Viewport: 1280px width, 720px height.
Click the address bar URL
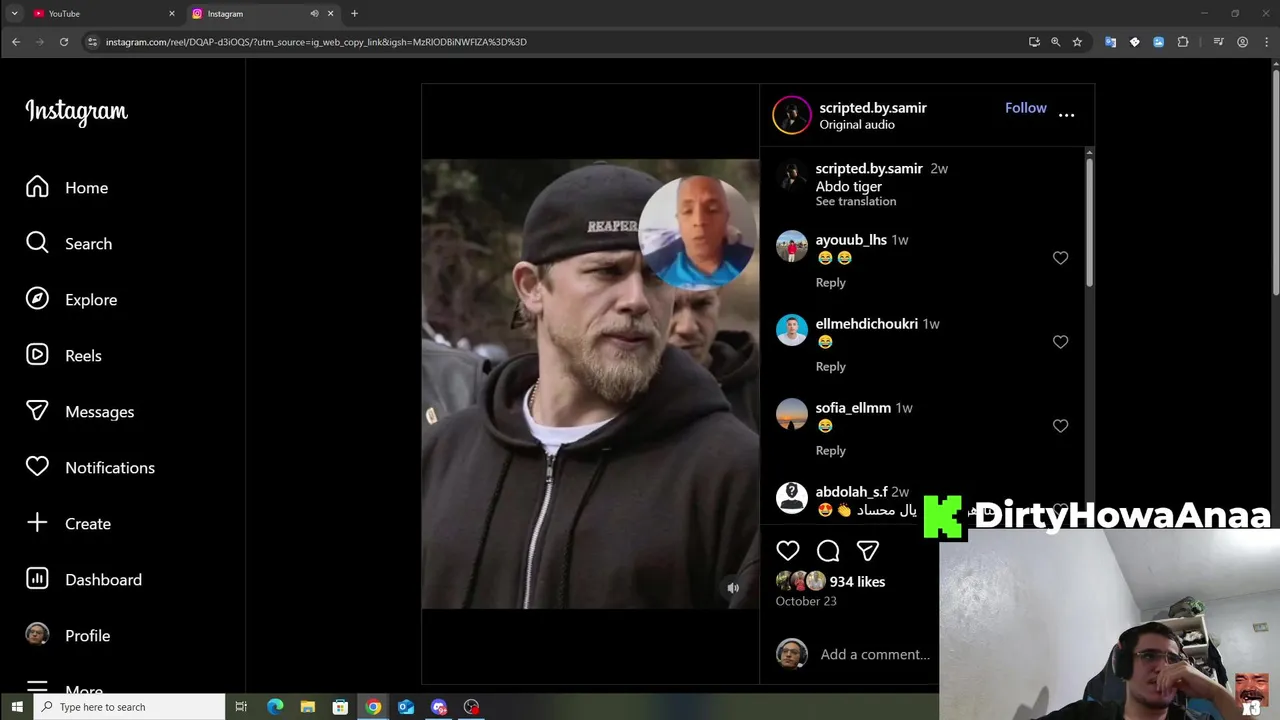tap(316, 42)
